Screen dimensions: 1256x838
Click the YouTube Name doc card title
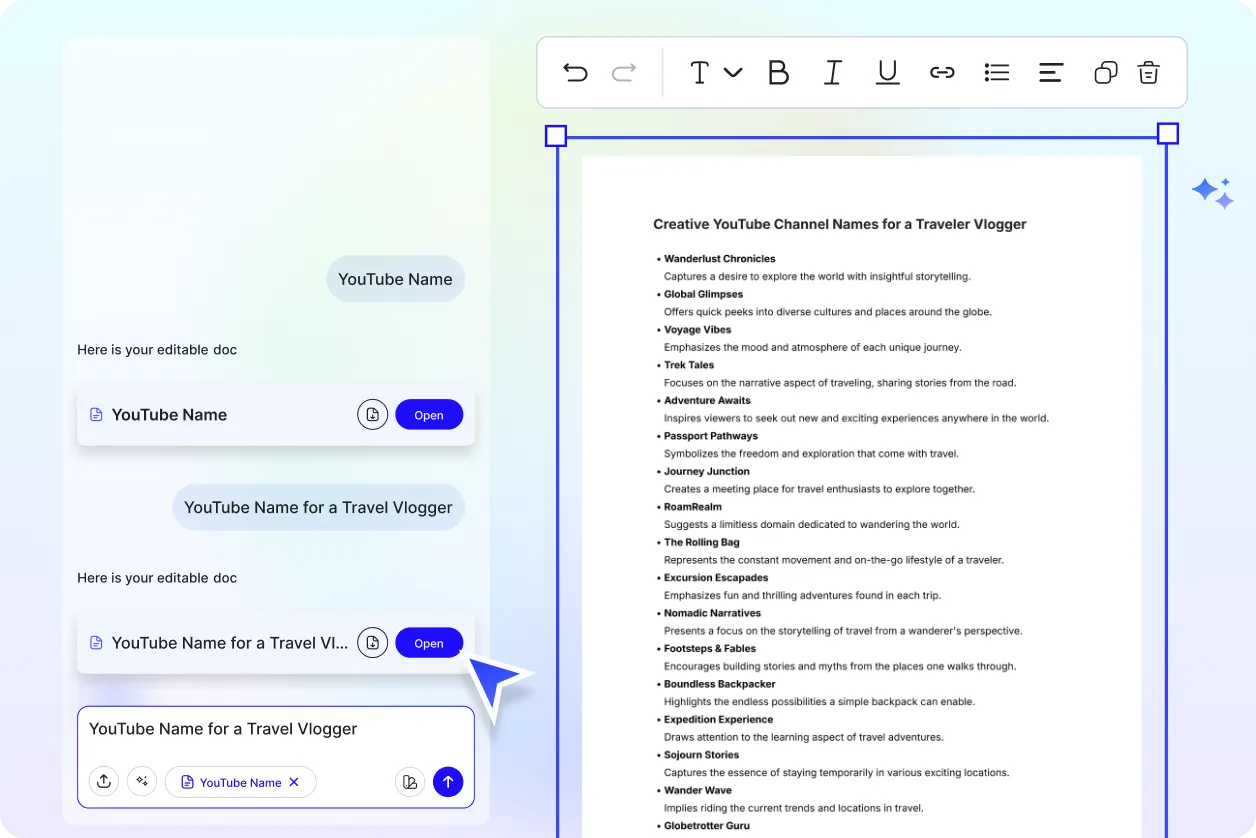[x=169, y=415]
